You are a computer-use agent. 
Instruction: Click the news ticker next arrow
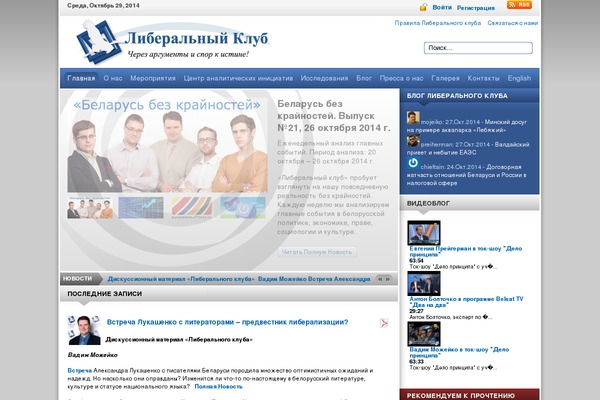tap(388, 279)
